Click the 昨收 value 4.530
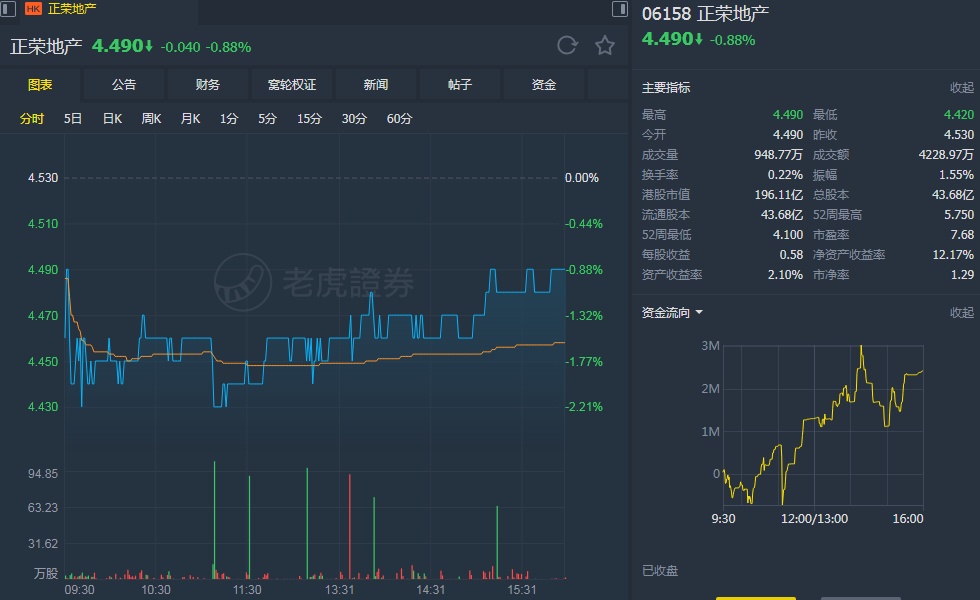Viewport: 980px width, 600px height. click(959, 134)
